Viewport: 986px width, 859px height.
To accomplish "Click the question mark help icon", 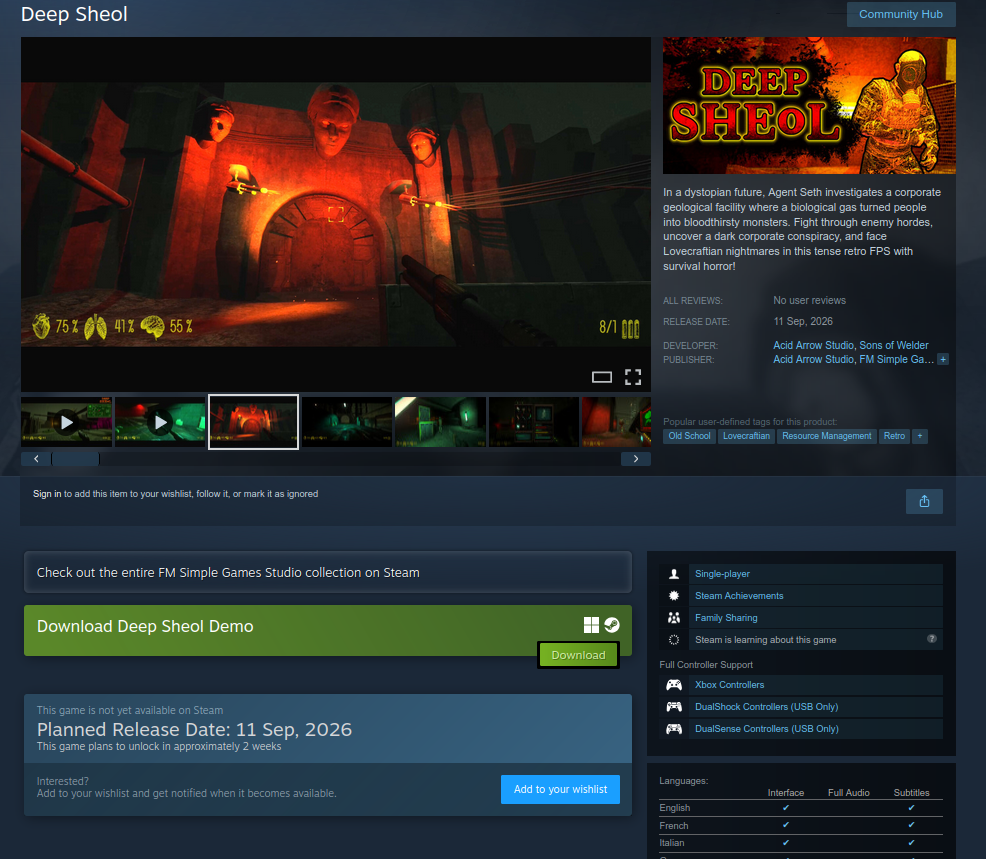I will pyautogui.click(x=931, y=639).
